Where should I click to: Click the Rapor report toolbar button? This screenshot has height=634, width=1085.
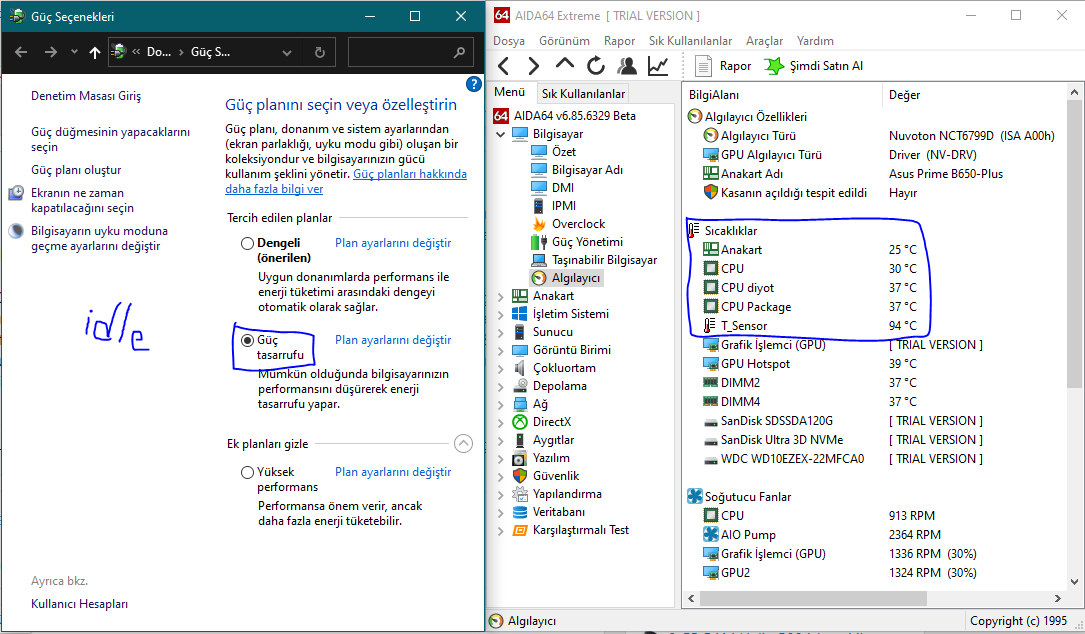tap(724, 66)
